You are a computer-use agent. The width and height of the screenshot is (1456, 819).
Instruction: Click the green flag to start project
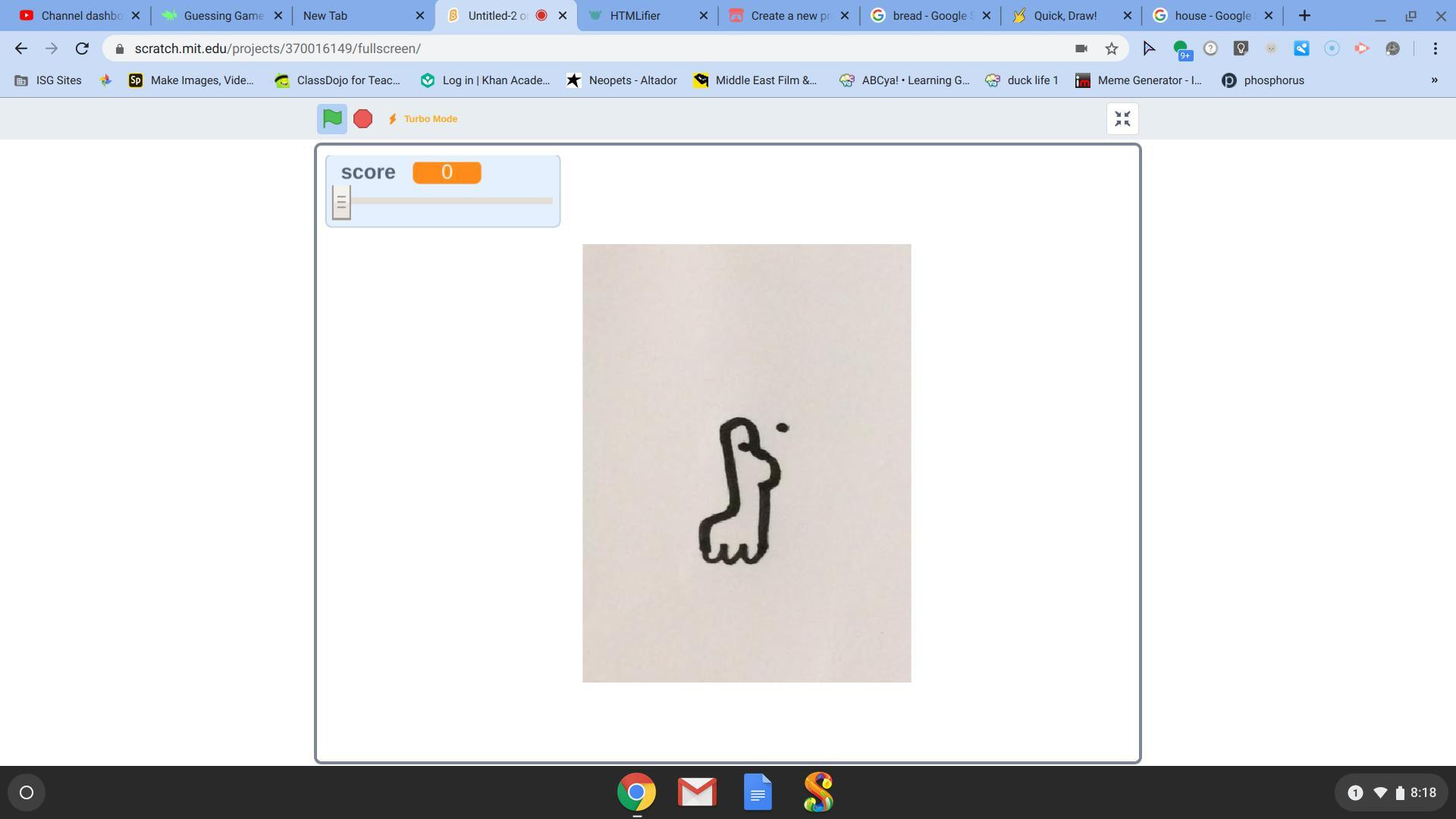click(332, 119)
